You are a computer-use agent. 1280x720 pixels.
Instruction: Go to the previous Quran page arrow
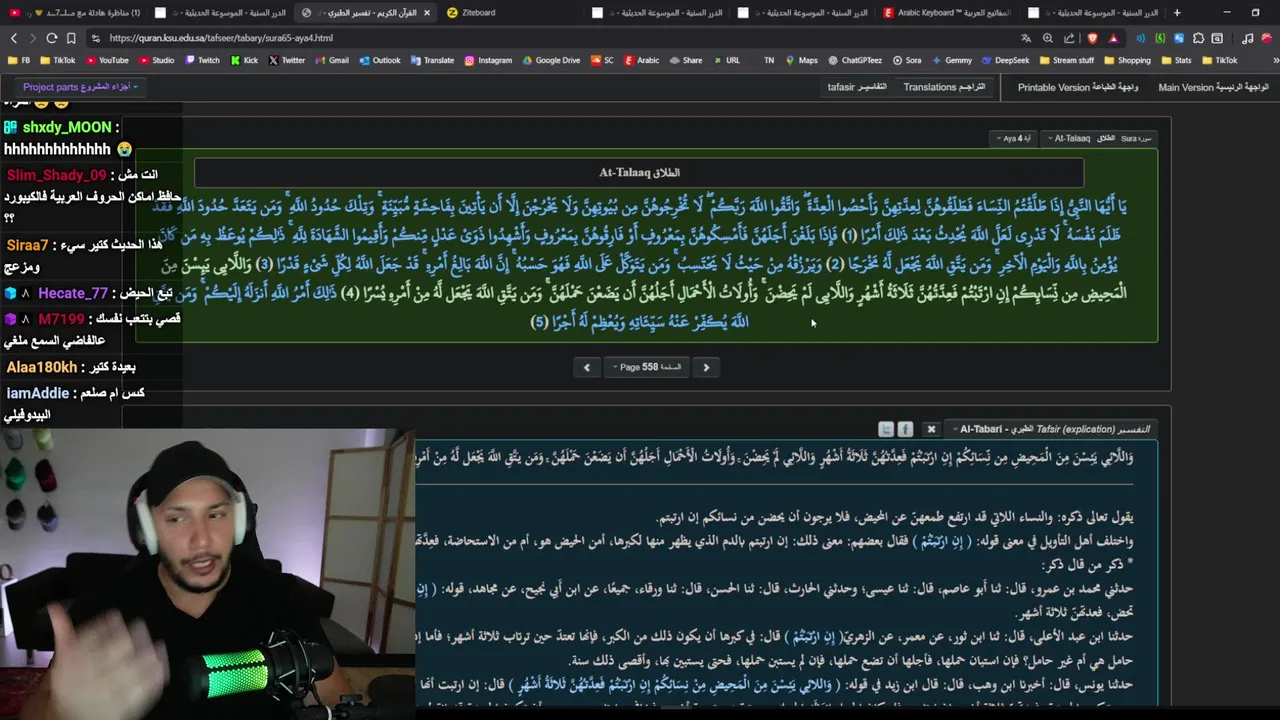[587, 367]
